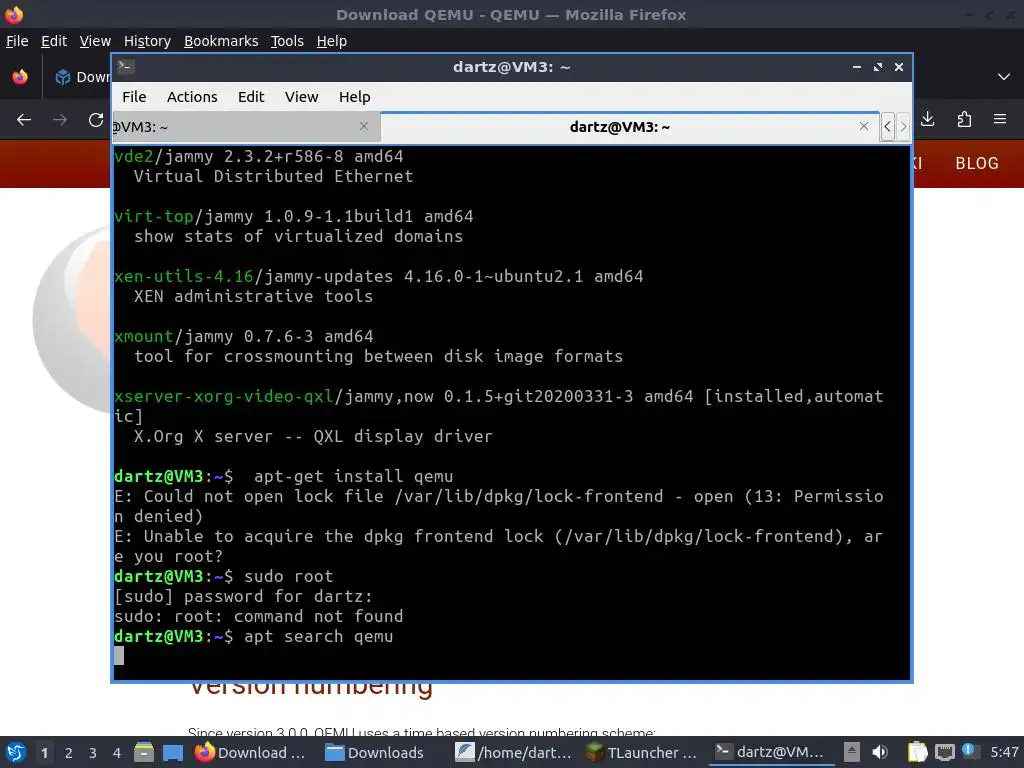Open the terminal Edit menu
This screenshot has height=768, width=1024.
click(251, 97)
